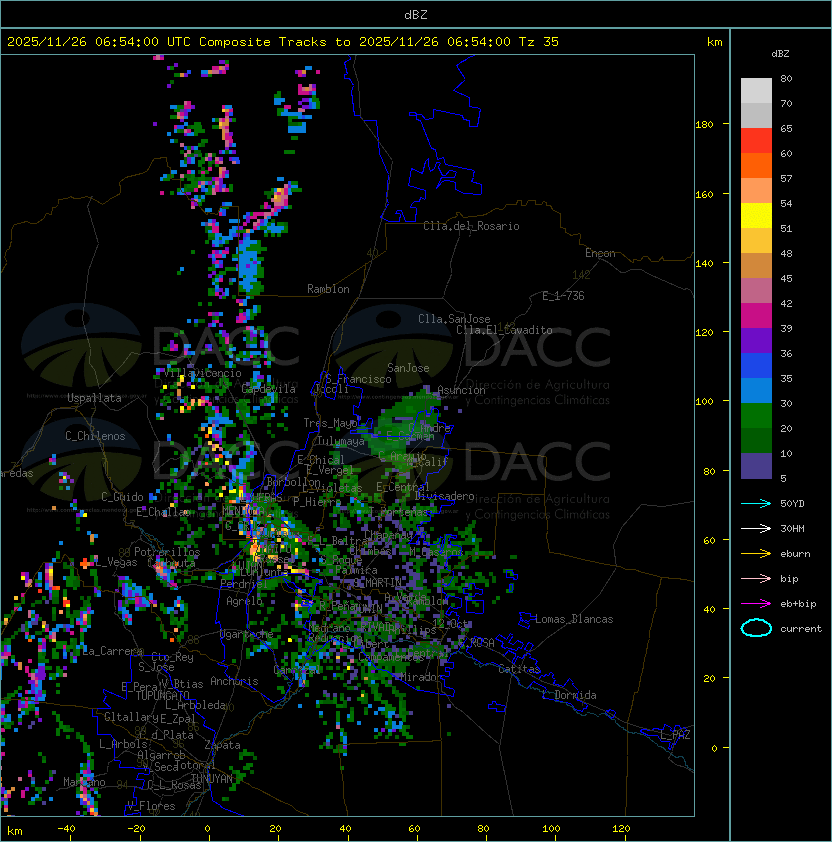Click the 'km' label at bottom left
This screenshot has width=832, height=842.
pos(15,831)
